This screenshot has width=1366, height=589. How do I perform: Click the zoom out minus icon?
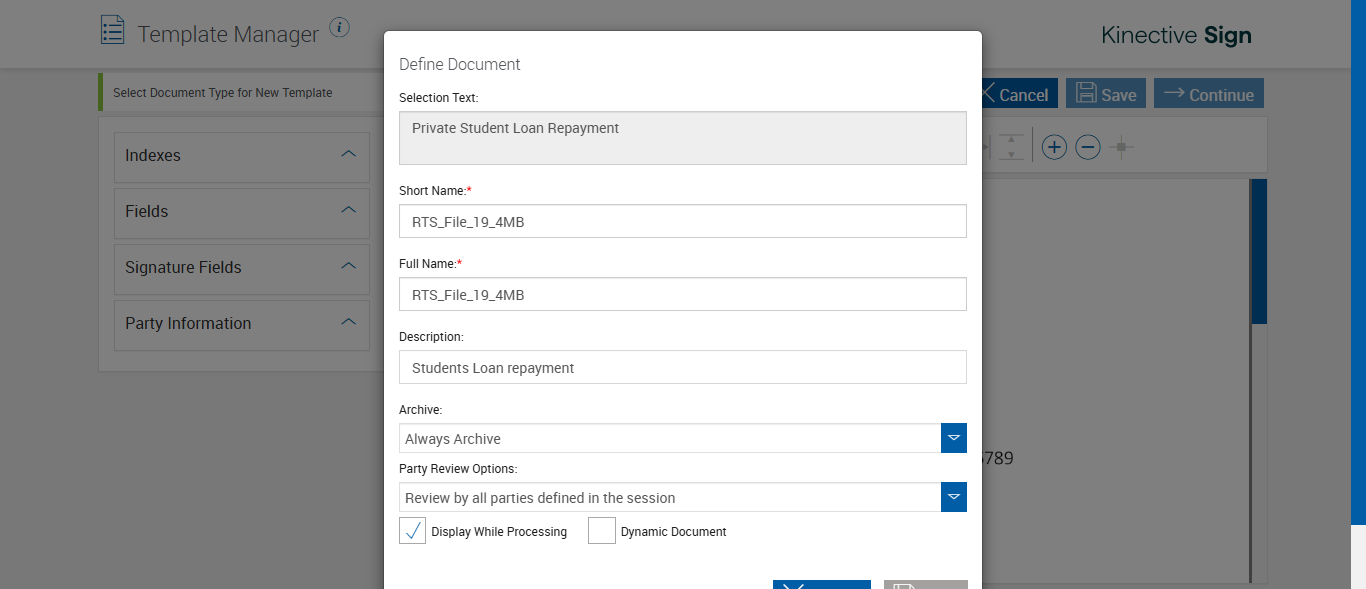click(x=1087, y=148)
